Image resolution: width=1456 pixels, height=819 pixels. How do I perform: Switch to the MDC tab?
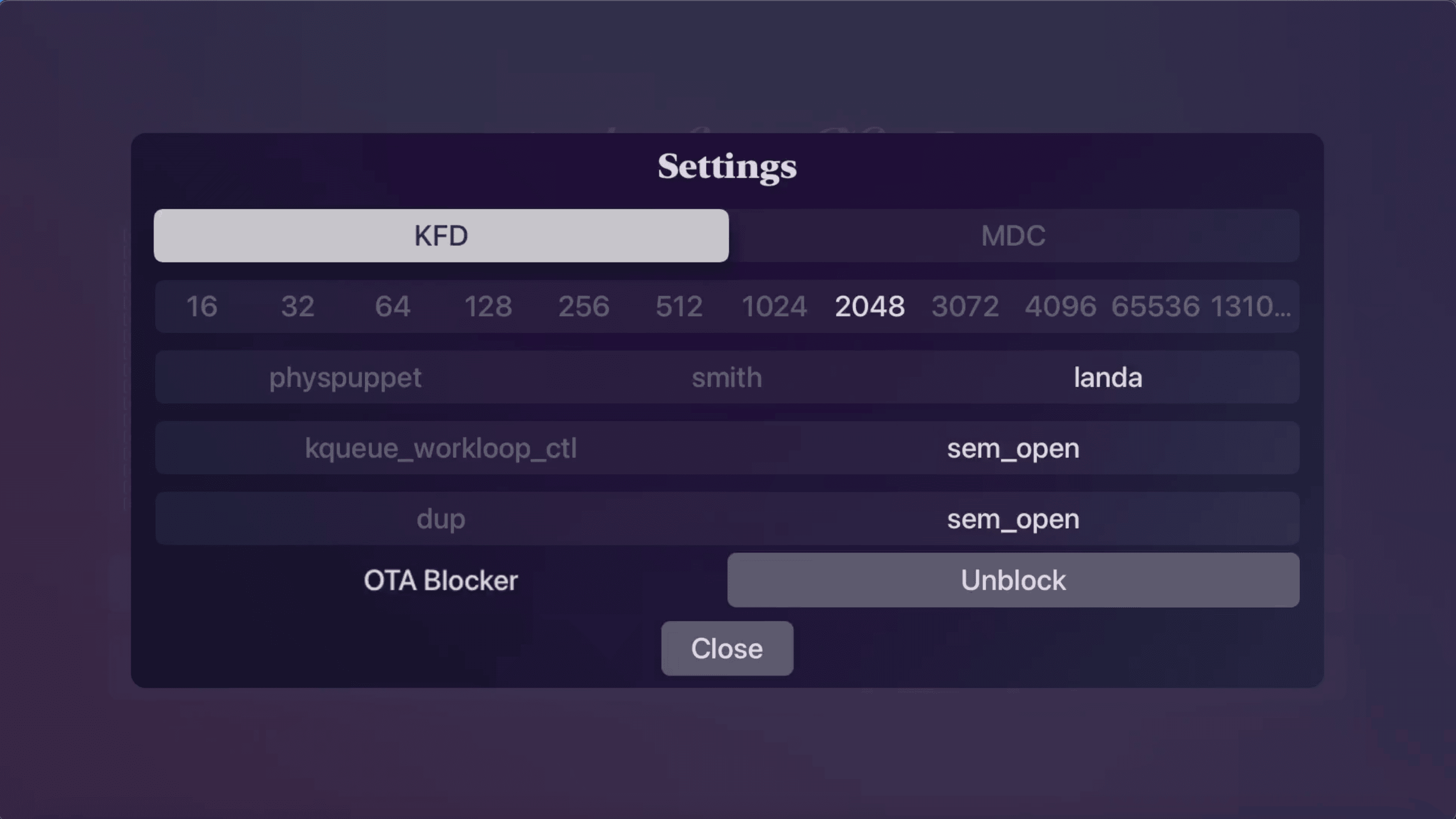point(1012,236)
